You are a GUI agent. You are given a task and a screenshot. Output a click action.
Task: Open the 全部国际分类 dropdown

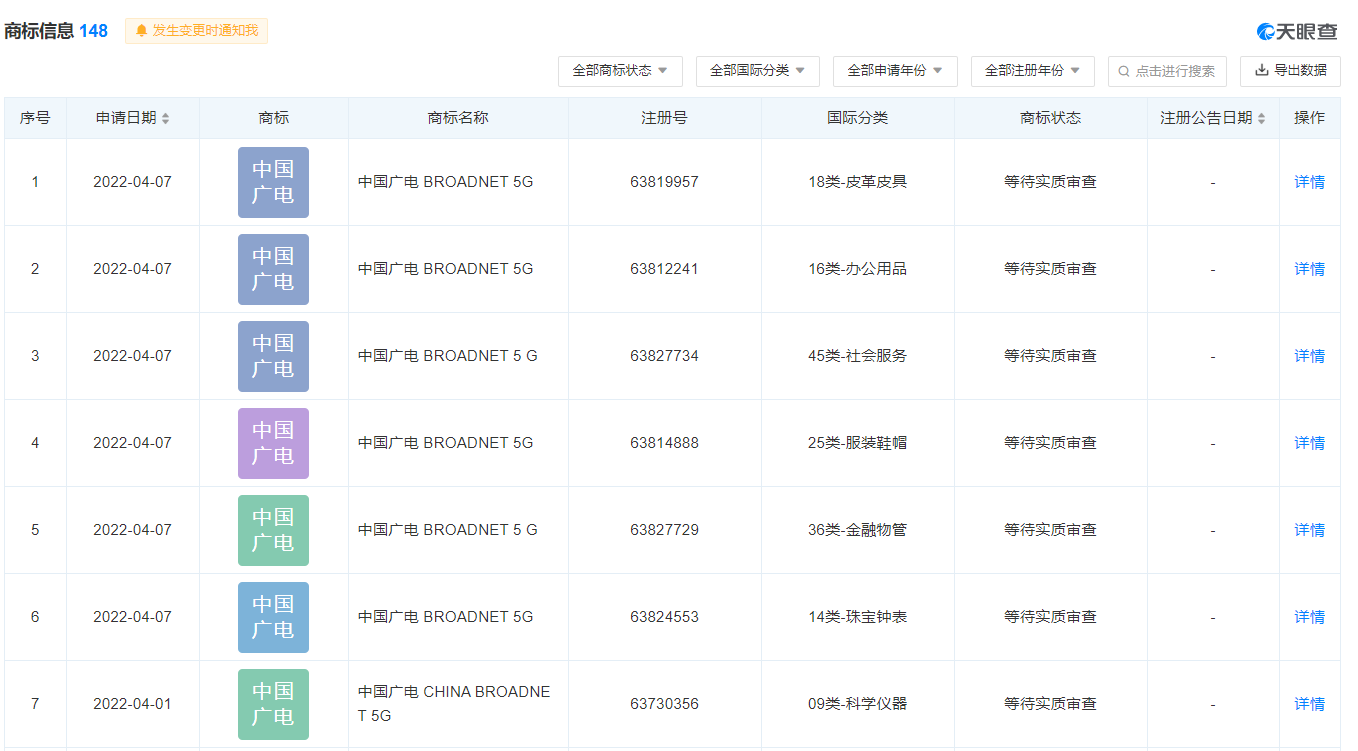tap(757, 71)
